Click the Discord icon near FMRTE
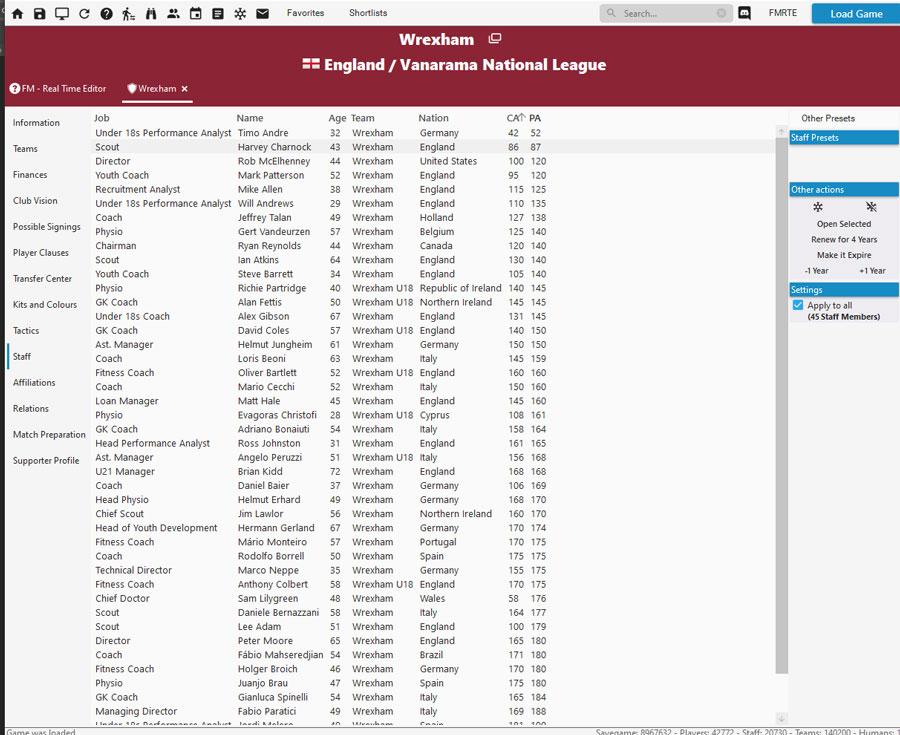The width and height of the screenshot is (900, 735). (x=744, y=13)
